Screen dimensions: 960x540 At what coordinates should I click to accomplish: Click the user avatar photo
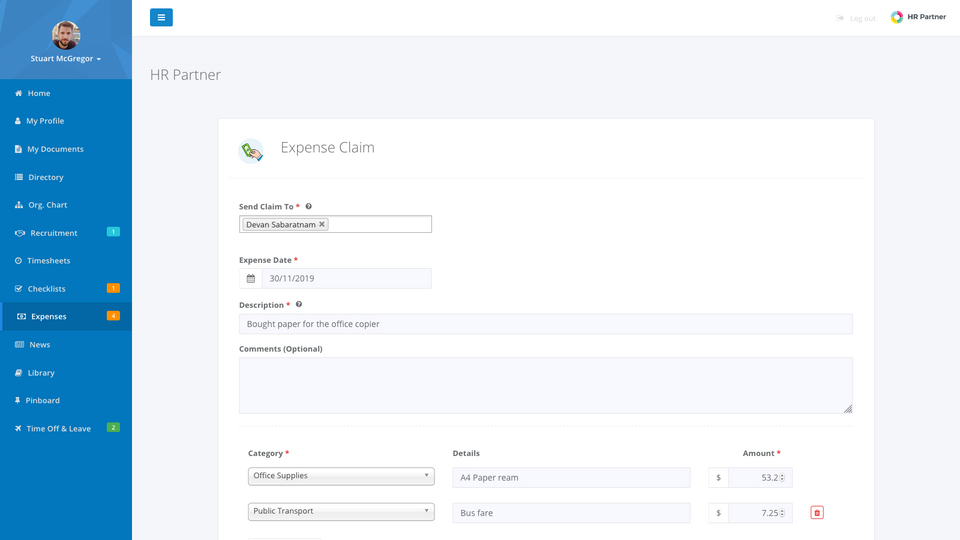(66, 35)
